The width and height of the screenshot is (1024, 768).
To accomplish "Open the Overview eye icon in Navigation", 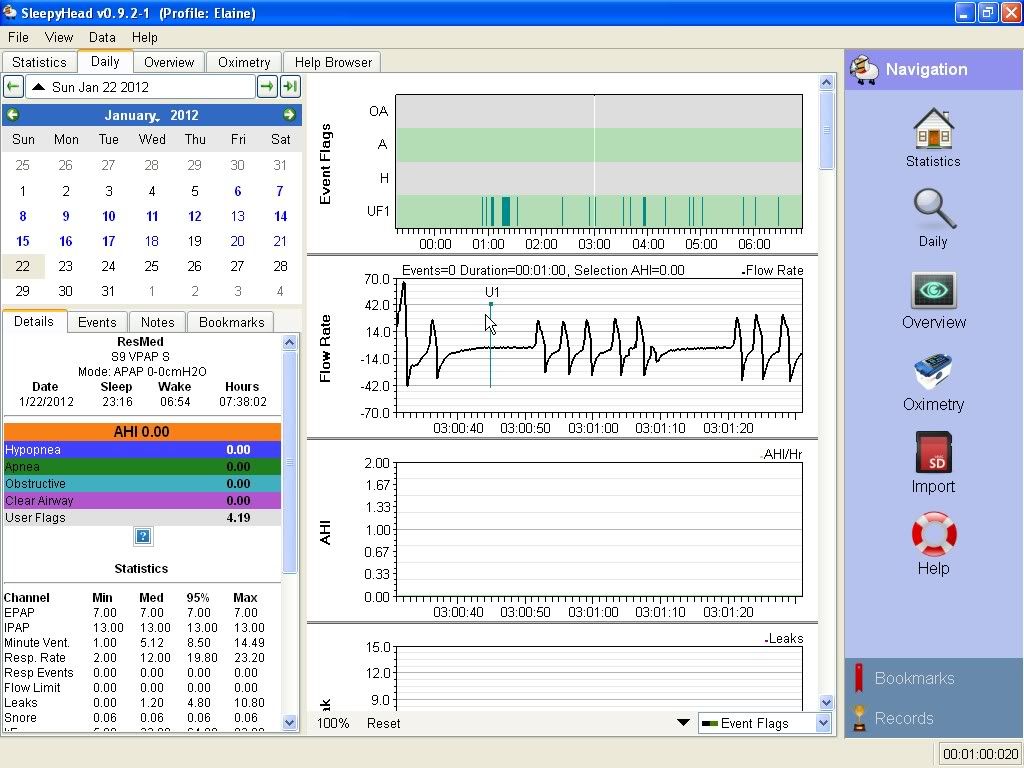I will [x=933, y=301].
